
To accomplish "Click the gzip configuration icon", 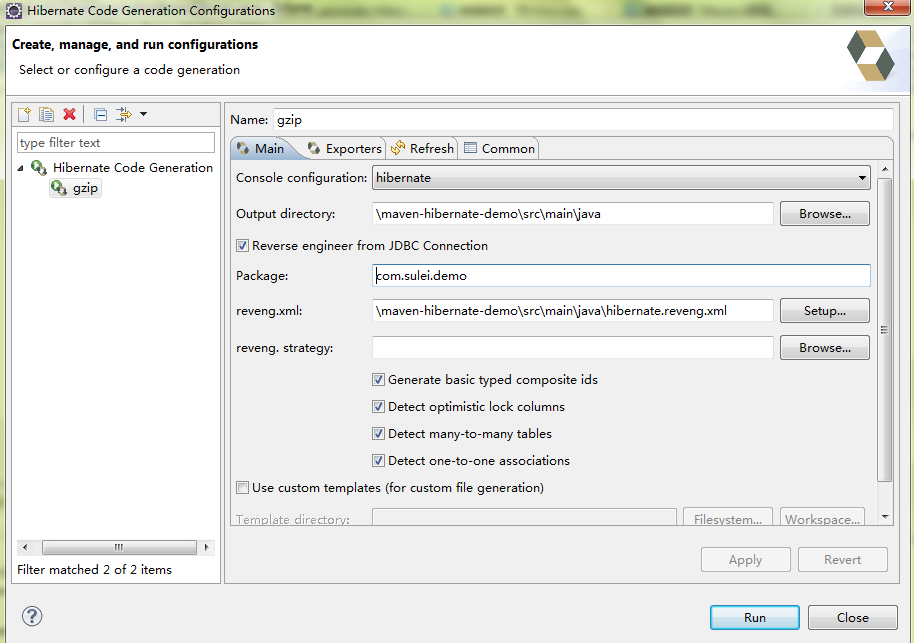I will [59, 188].
